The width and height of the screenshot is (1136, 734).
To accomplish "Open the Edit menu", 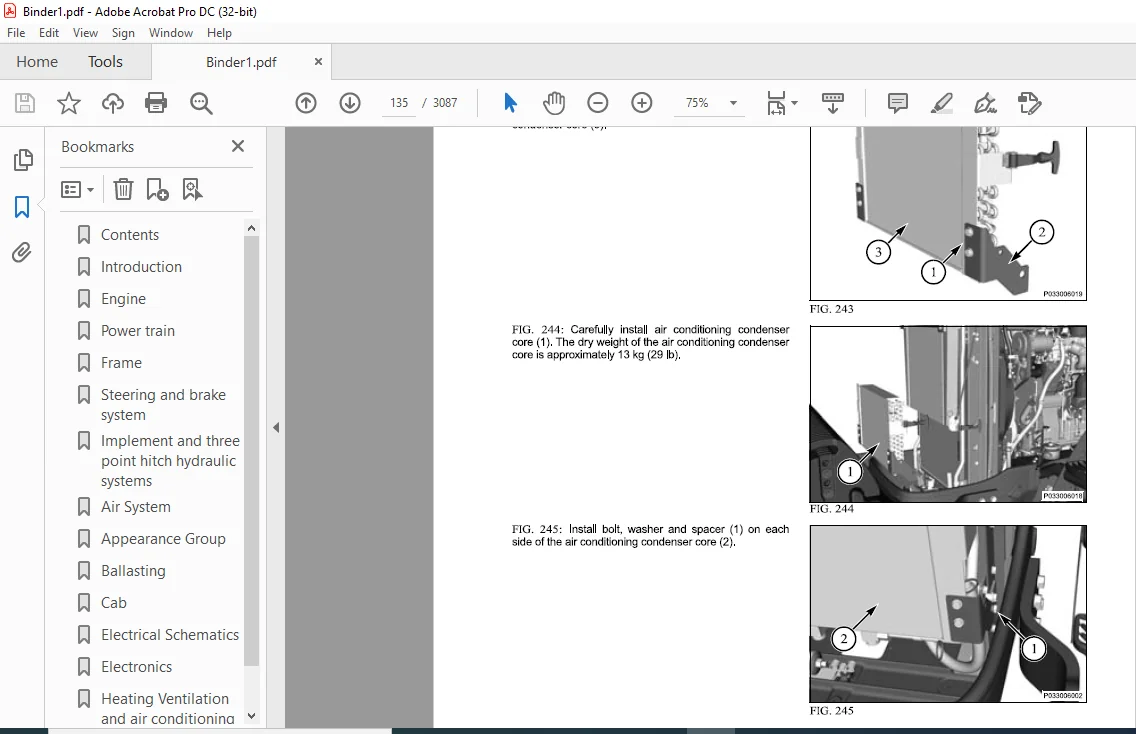I will 49,33.
